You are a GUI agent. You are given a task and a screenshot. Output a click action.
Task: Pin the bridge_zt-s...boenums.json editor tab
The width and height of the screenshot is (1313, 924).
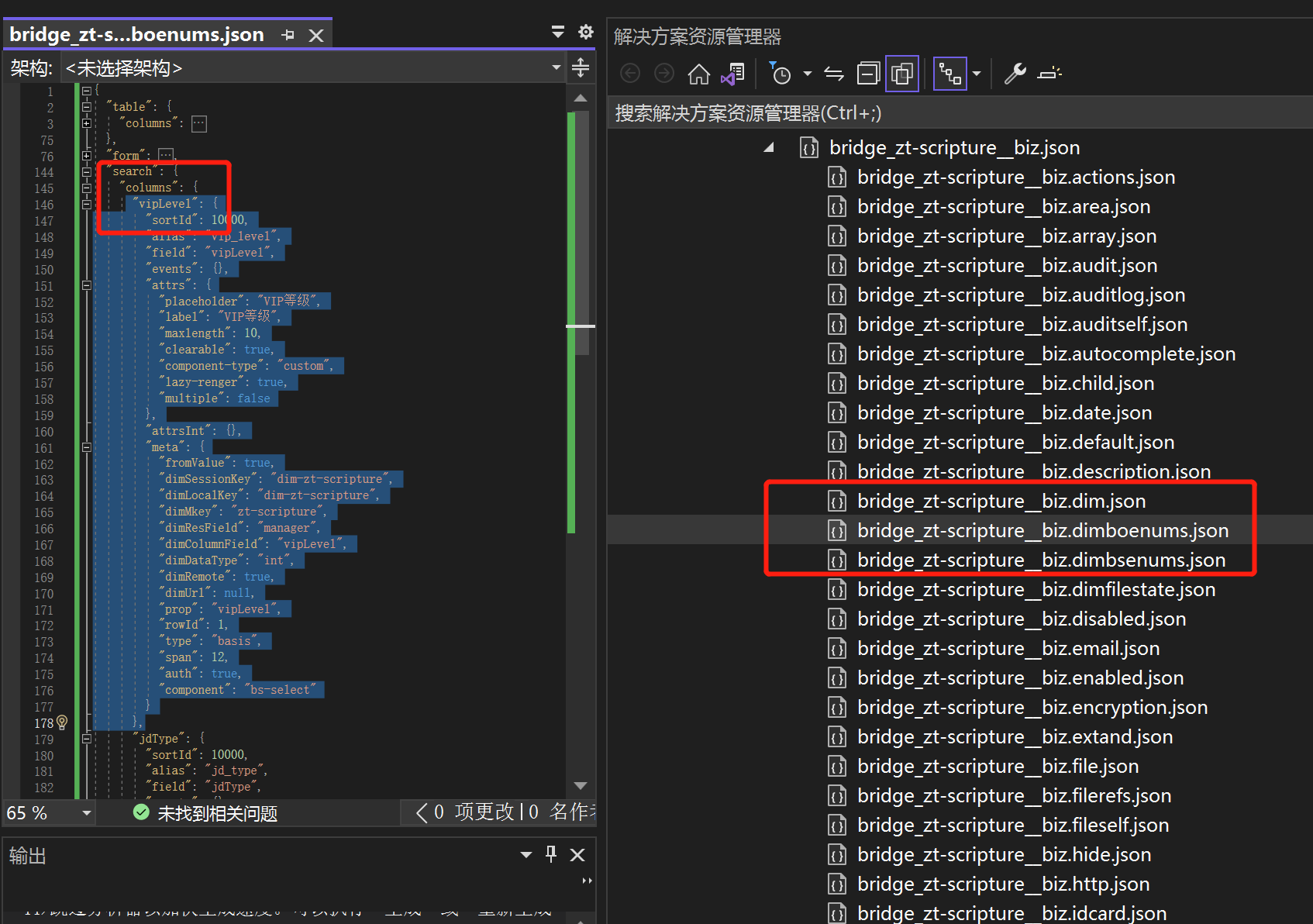[x=288, y=35]
